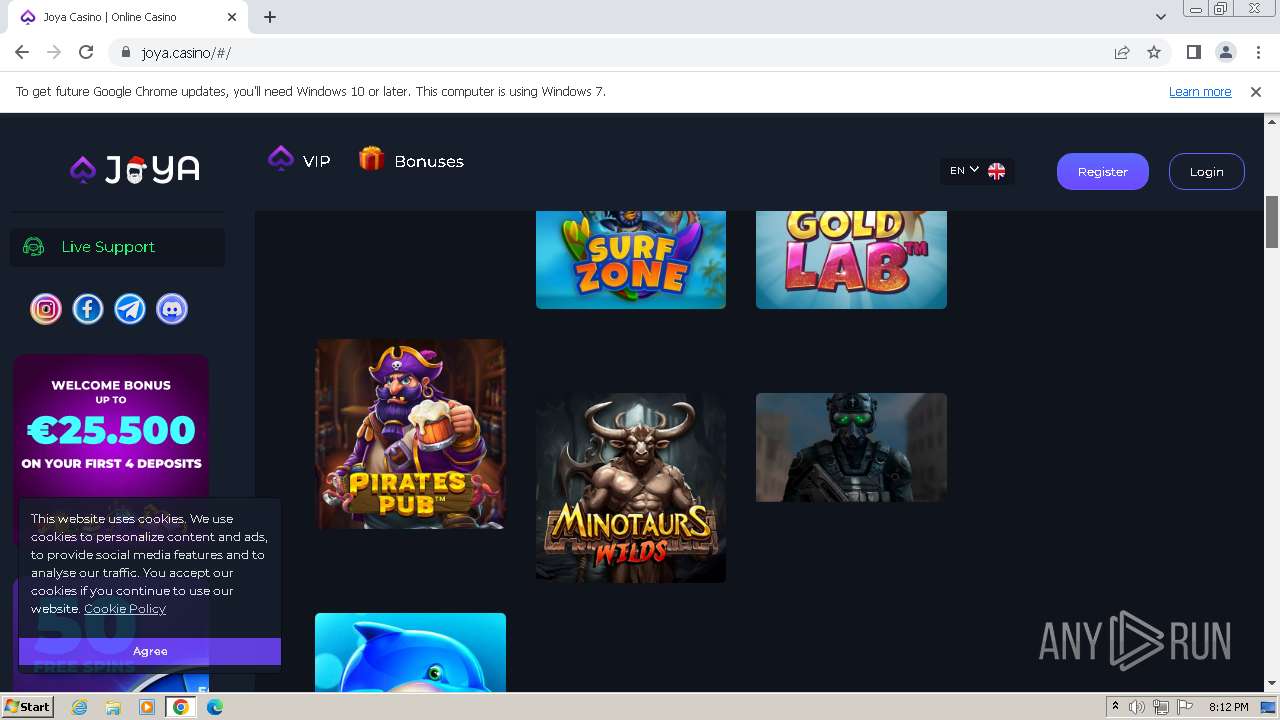Reload the page in Chrome
Image resolution: width=1280 pixels, height=720 pixels.
(x=86, y=52)
